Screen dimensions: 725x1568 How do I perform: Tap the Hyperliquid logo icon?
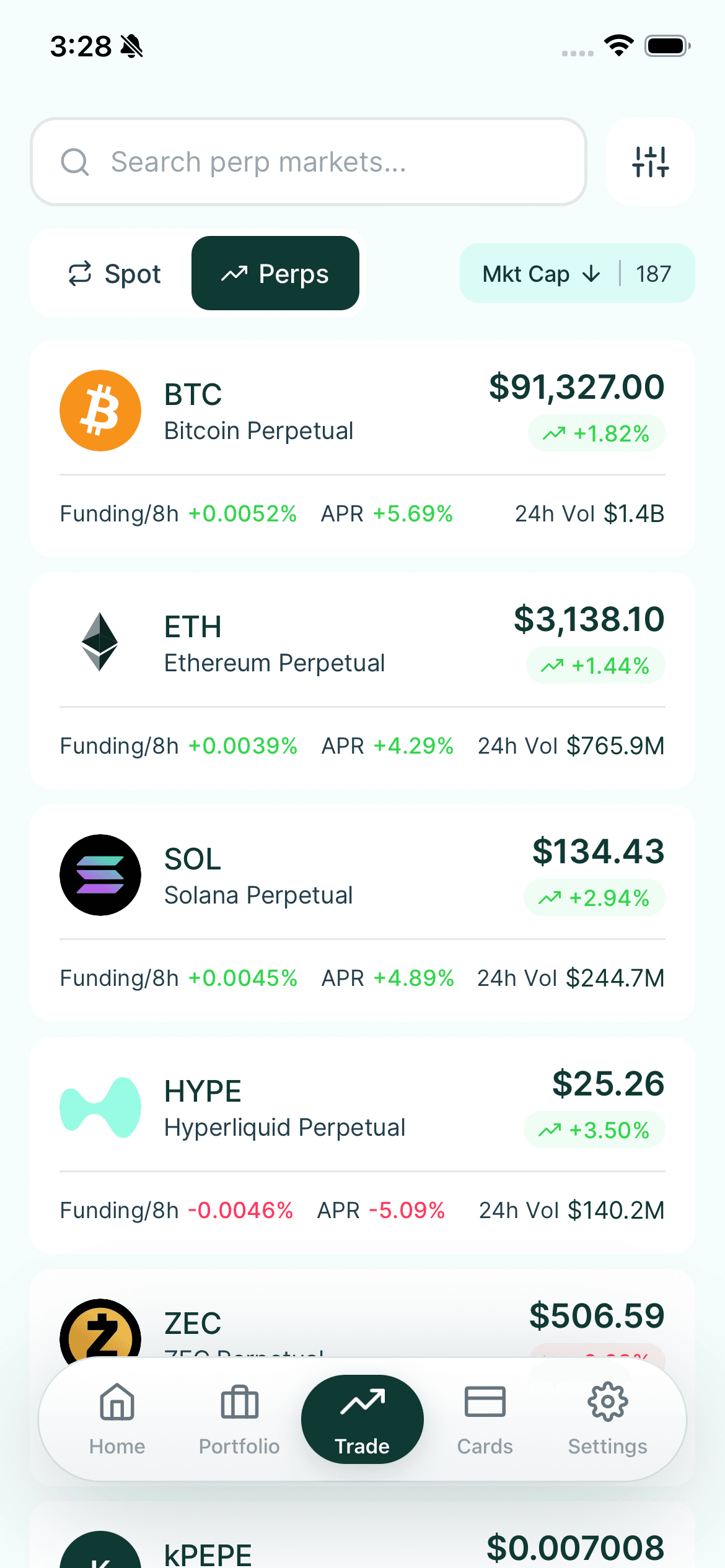[100, 1107]
